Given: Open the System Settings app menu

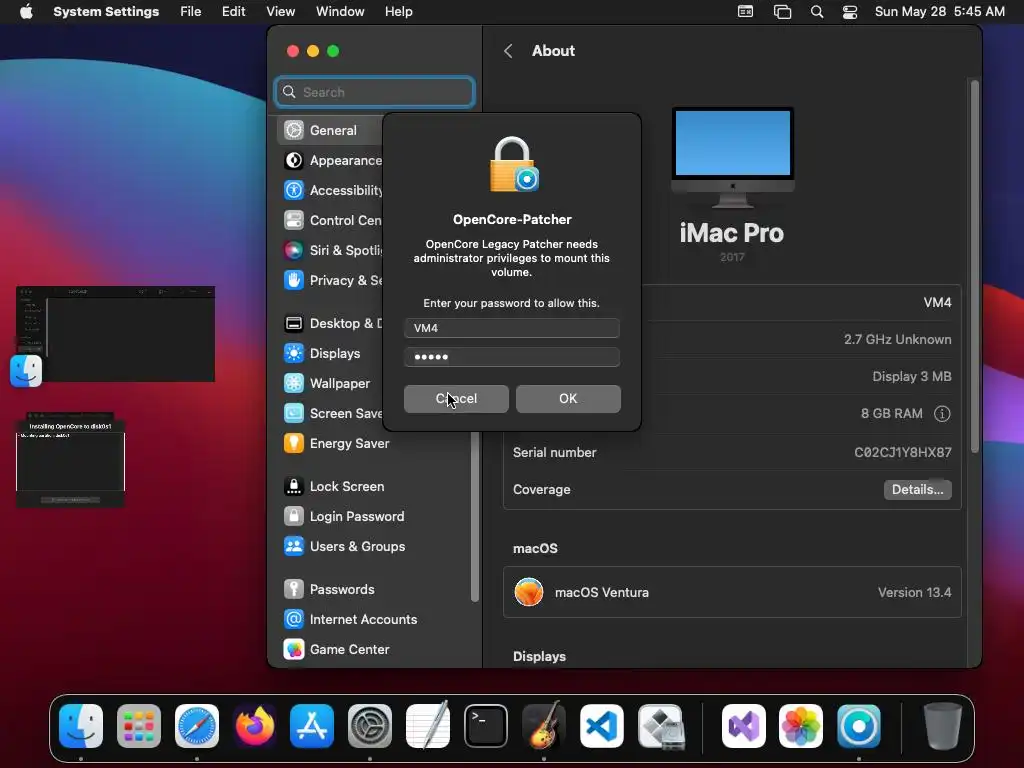Looking at the screenshot, I should coord(106,12).
